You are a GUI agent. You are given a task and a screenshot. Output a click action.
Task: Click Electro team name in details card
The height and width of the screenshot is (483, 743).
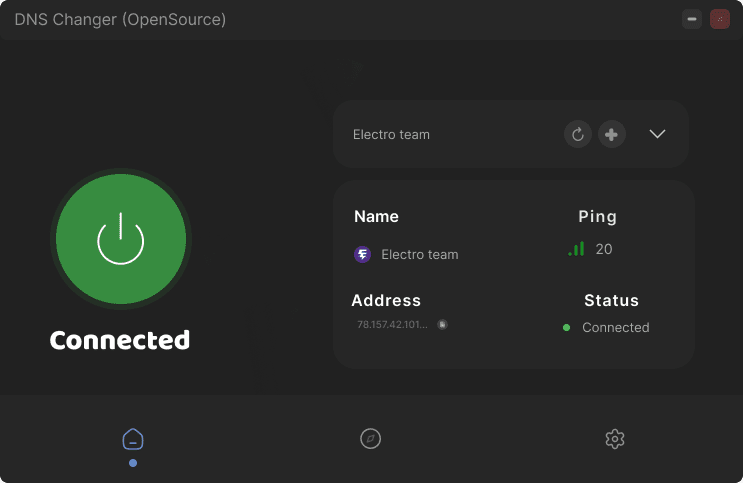click(x=420, y=255)
